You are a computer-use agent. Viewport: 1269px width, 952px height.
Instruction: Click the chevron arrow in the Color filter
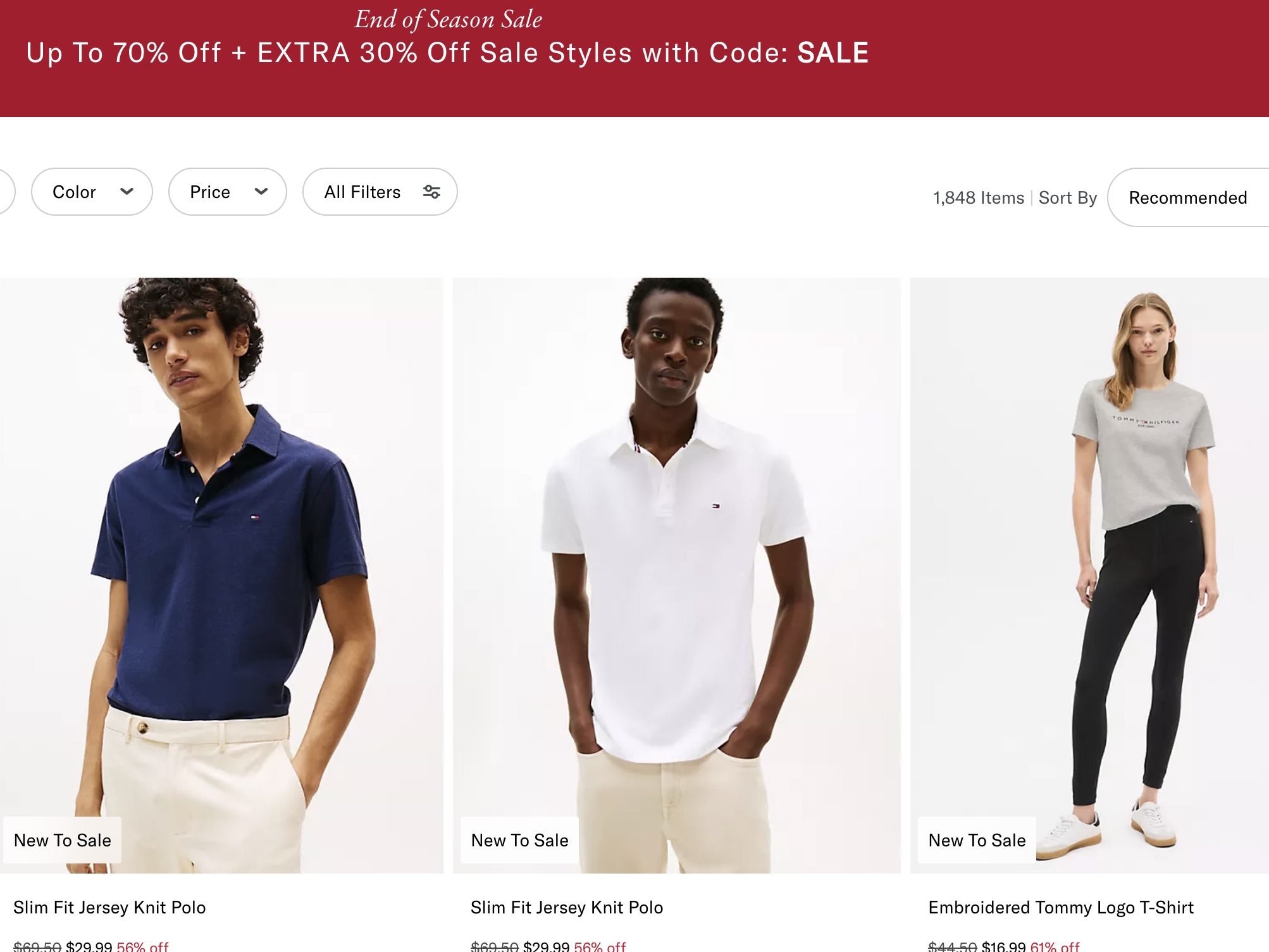point(127,192)
